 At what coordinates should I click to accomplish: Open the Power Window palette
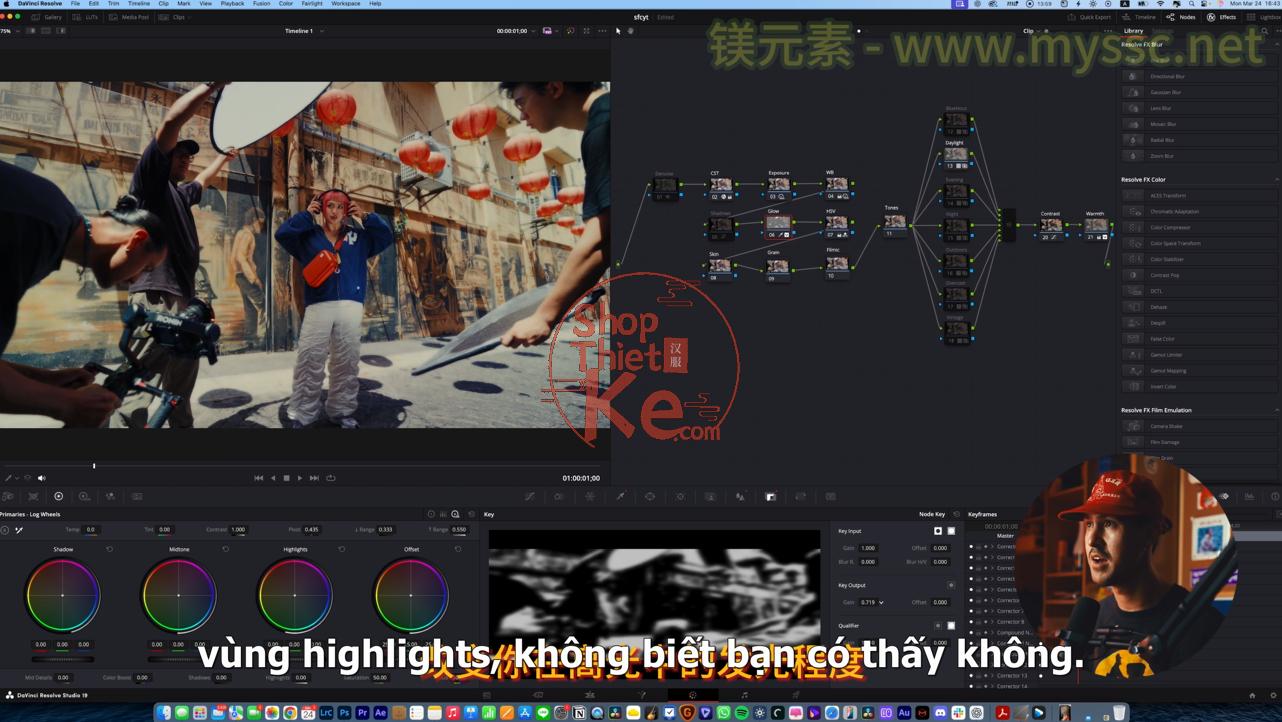[x=650, y=496]
